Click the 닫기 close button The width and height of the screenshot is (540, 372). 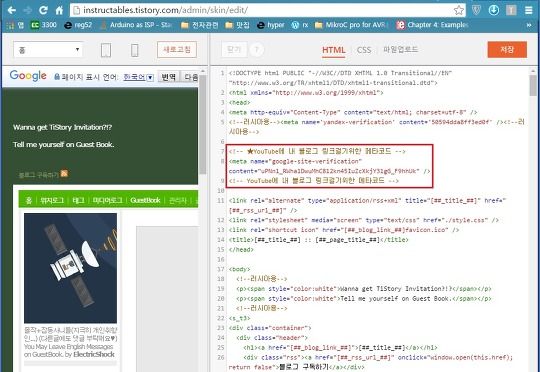click(x=234, y=50)
